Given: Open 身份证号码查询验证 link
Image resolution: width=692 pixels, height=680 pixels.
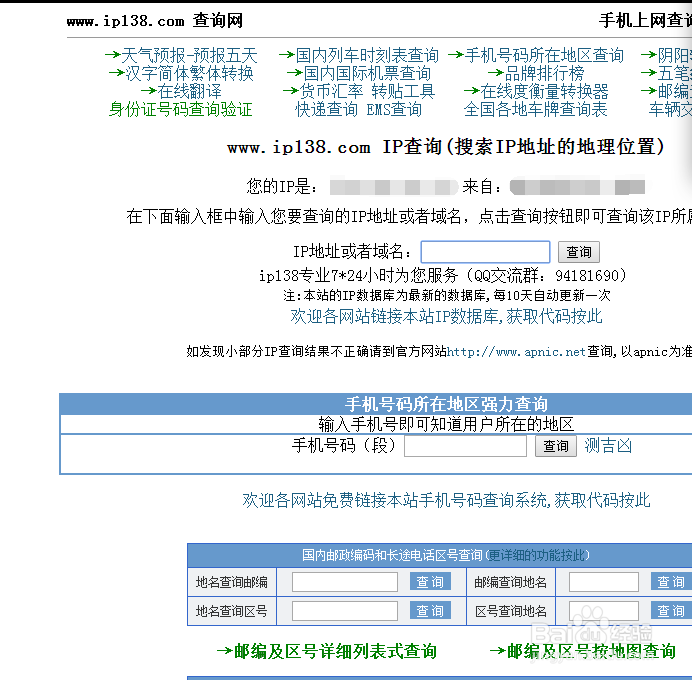Looking at the screenshot, I should 181,109.
